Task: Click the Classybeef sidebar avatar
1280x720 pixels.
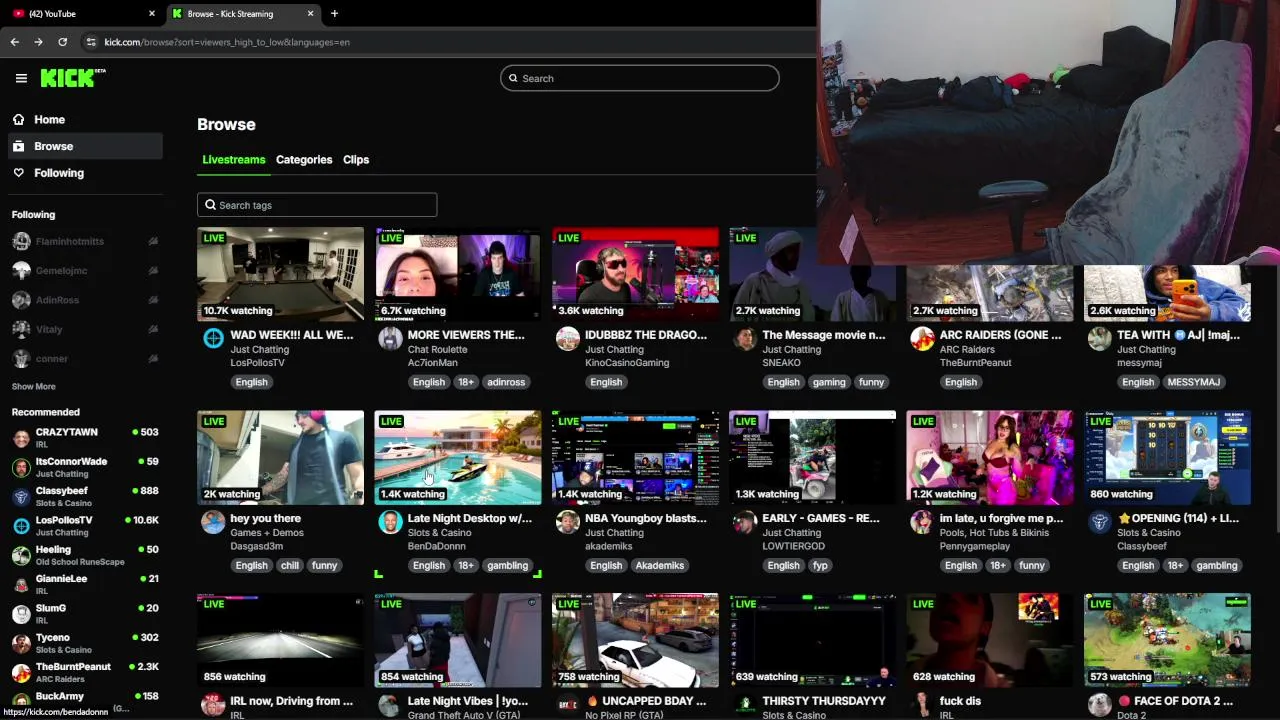Action: click(21, 496)
